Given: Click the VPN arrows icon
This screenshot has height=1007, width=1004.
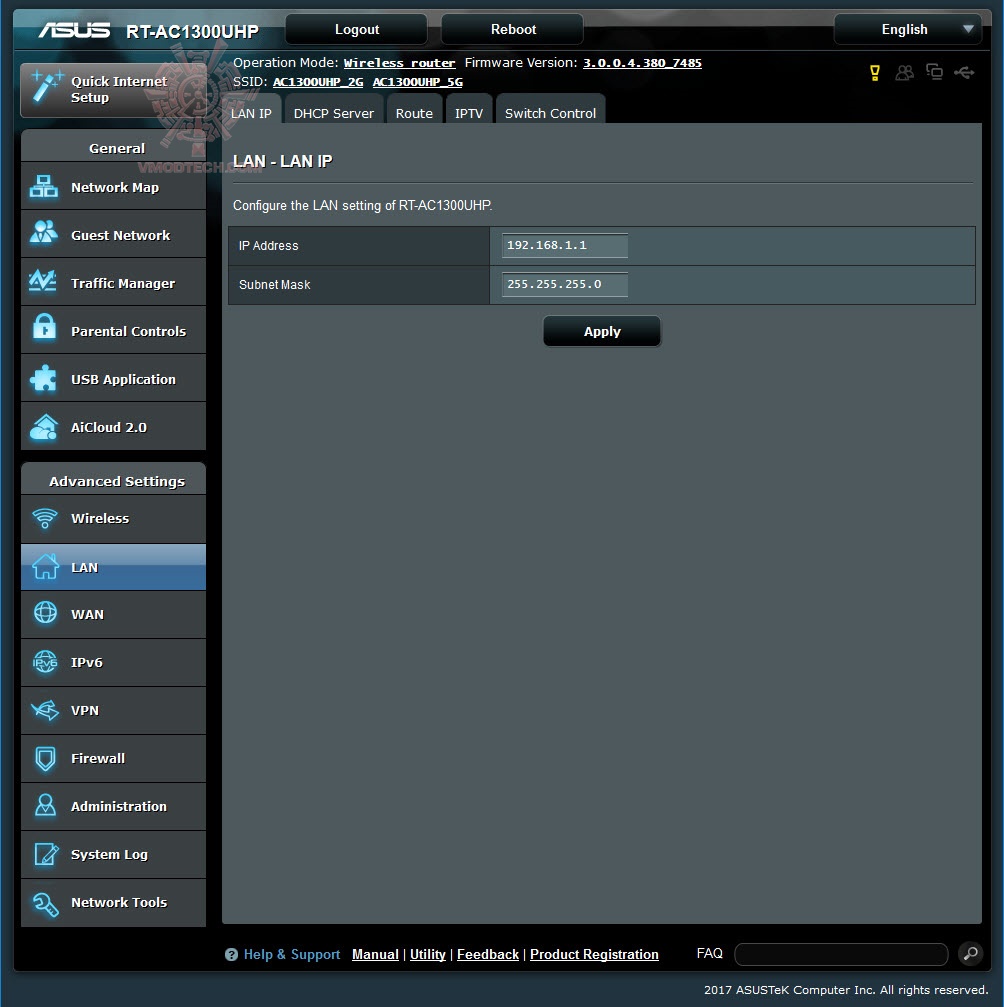Looking at the screenshot, I should coord(45,710).
